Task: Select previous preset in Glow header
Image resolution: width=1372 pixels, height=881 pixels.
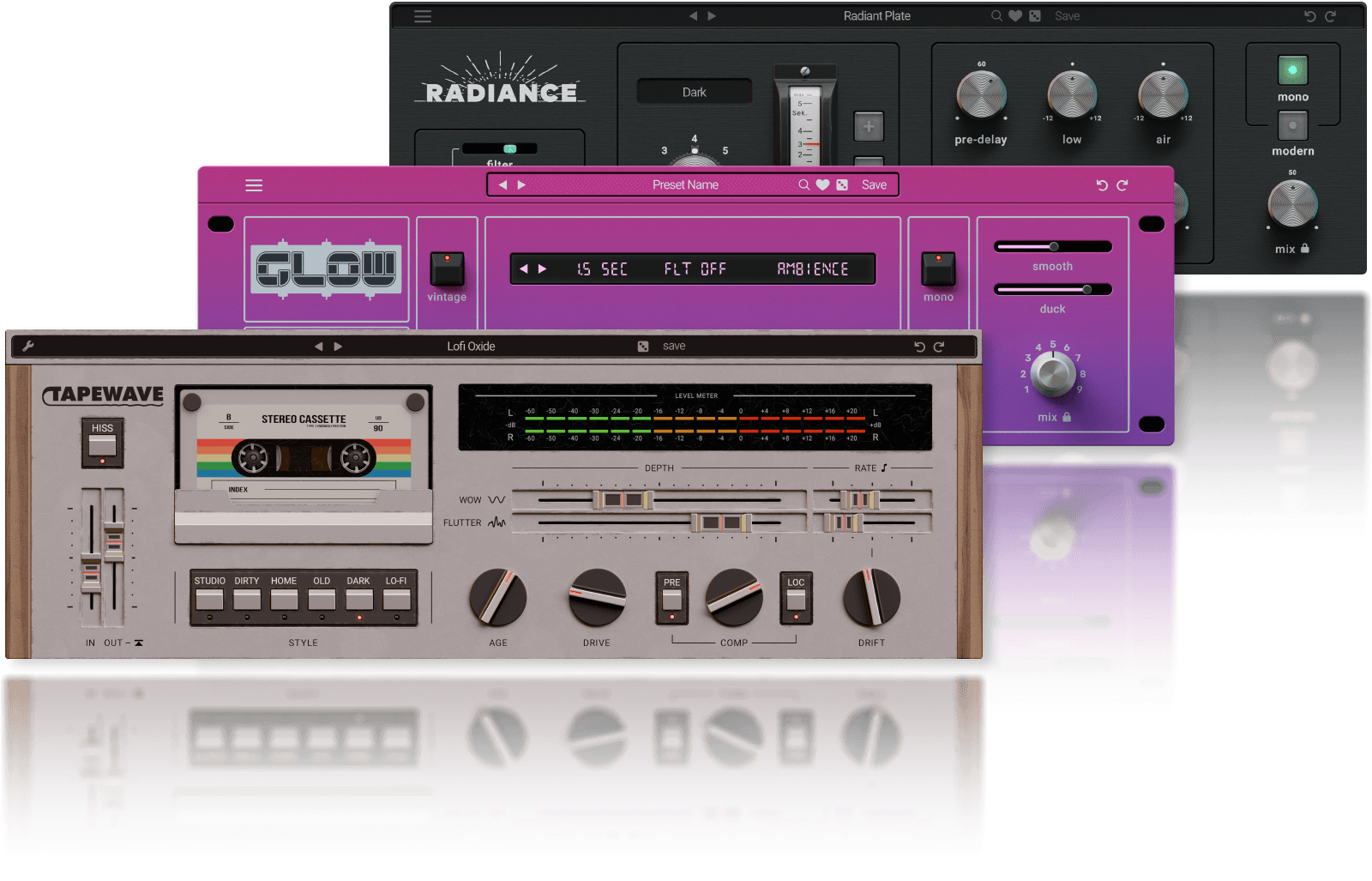Action: click(x=503, y=185)
